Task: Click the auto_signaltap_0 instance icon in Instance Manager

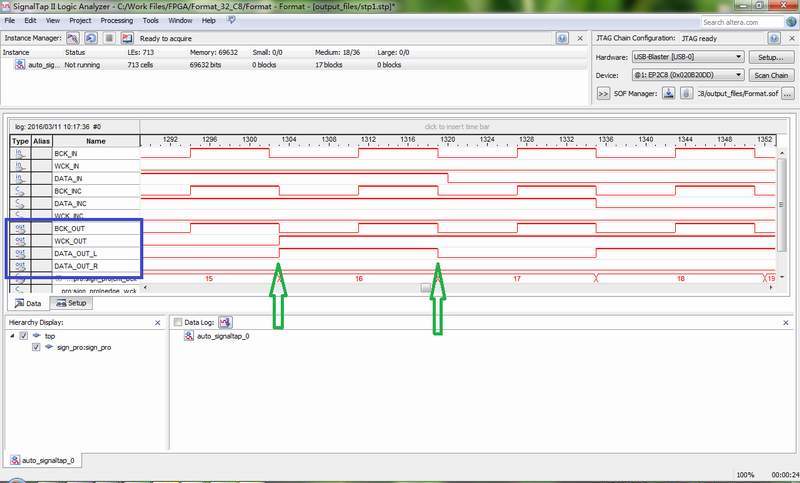Action: pos(20,65)
